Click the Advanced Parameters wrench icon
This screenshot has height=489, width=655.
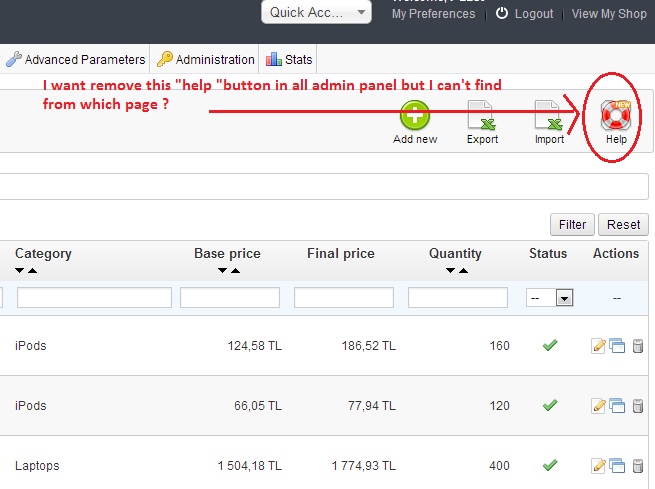(x=14, y=59)
